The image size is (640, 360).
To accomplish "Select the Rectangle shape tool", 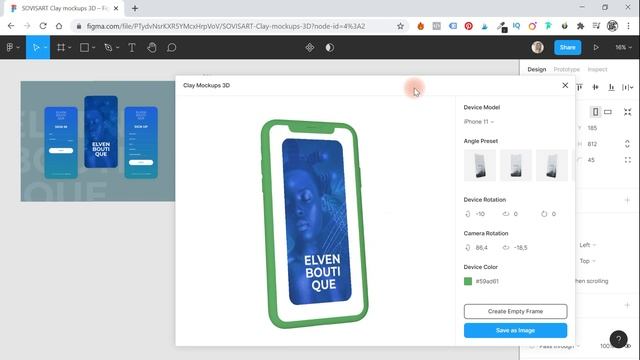I will click(84, 48).
